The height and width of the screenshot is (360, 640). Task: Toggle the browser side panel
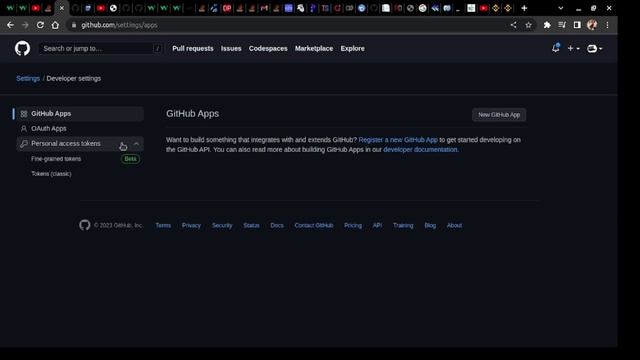577,25
